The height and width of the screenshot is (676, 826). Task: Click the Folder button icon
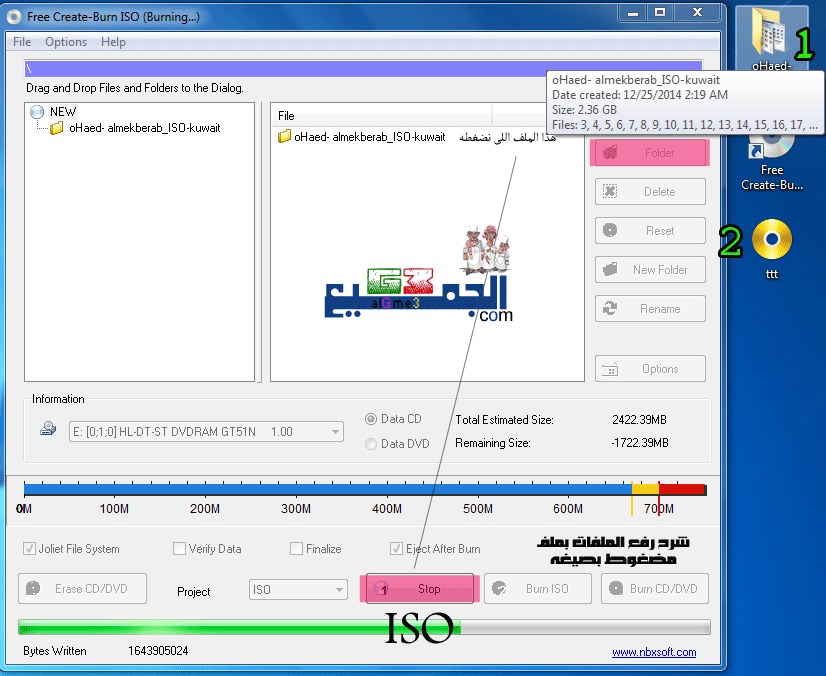610,153
